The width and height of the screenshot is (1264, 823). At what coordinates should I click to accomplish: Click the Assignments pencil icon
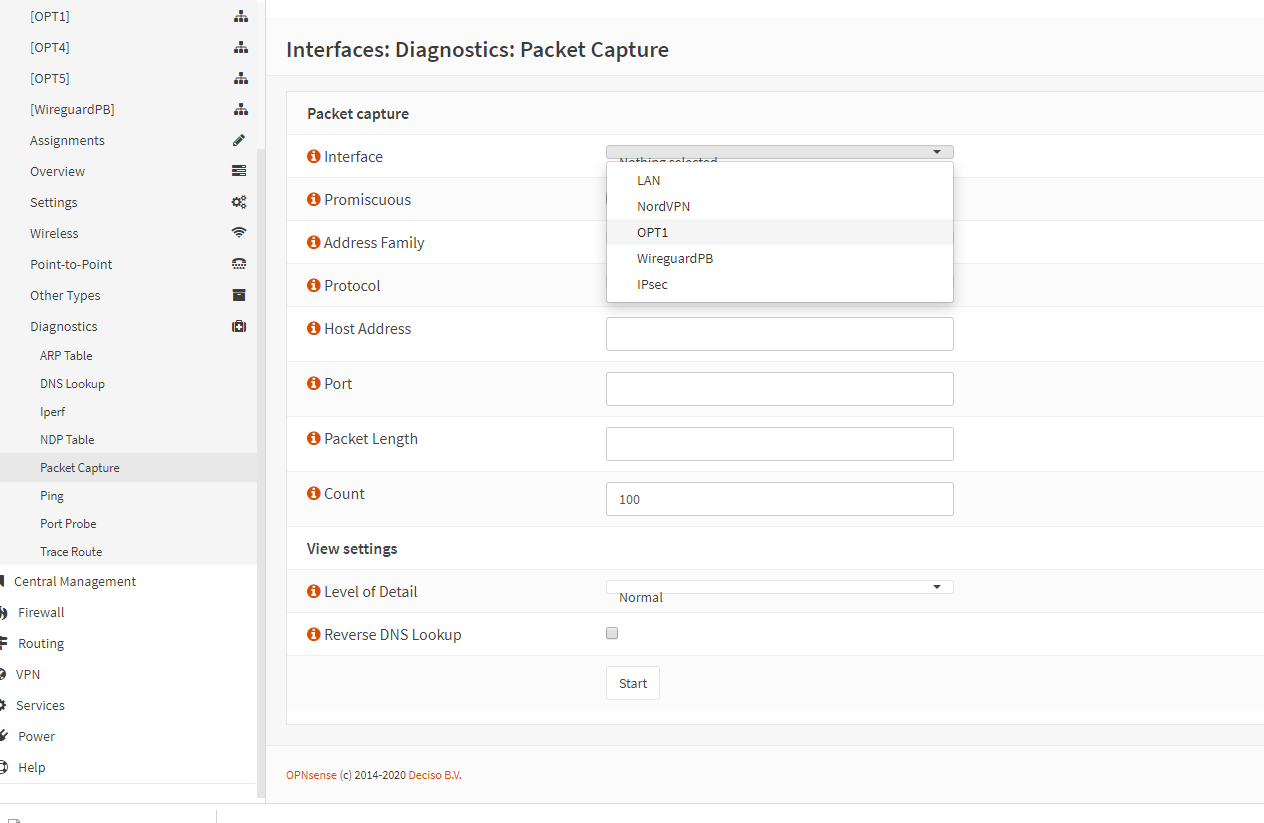click(x=239, y=140)
